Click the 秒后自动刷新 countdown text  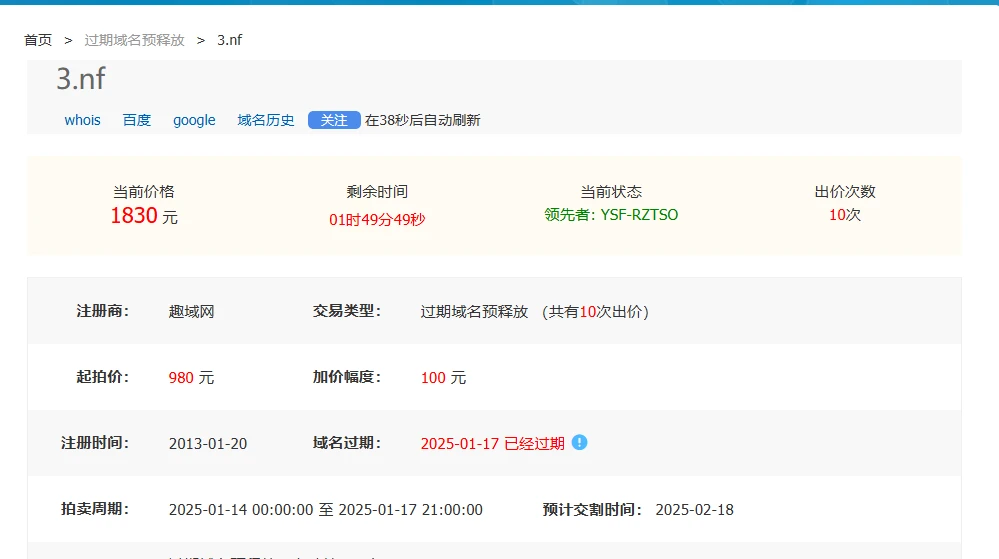(422, 120)
